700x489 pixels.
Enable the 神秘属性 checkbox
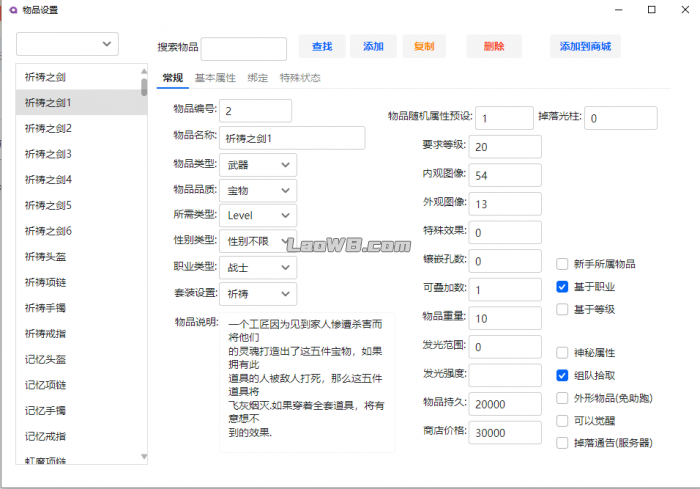562,353
